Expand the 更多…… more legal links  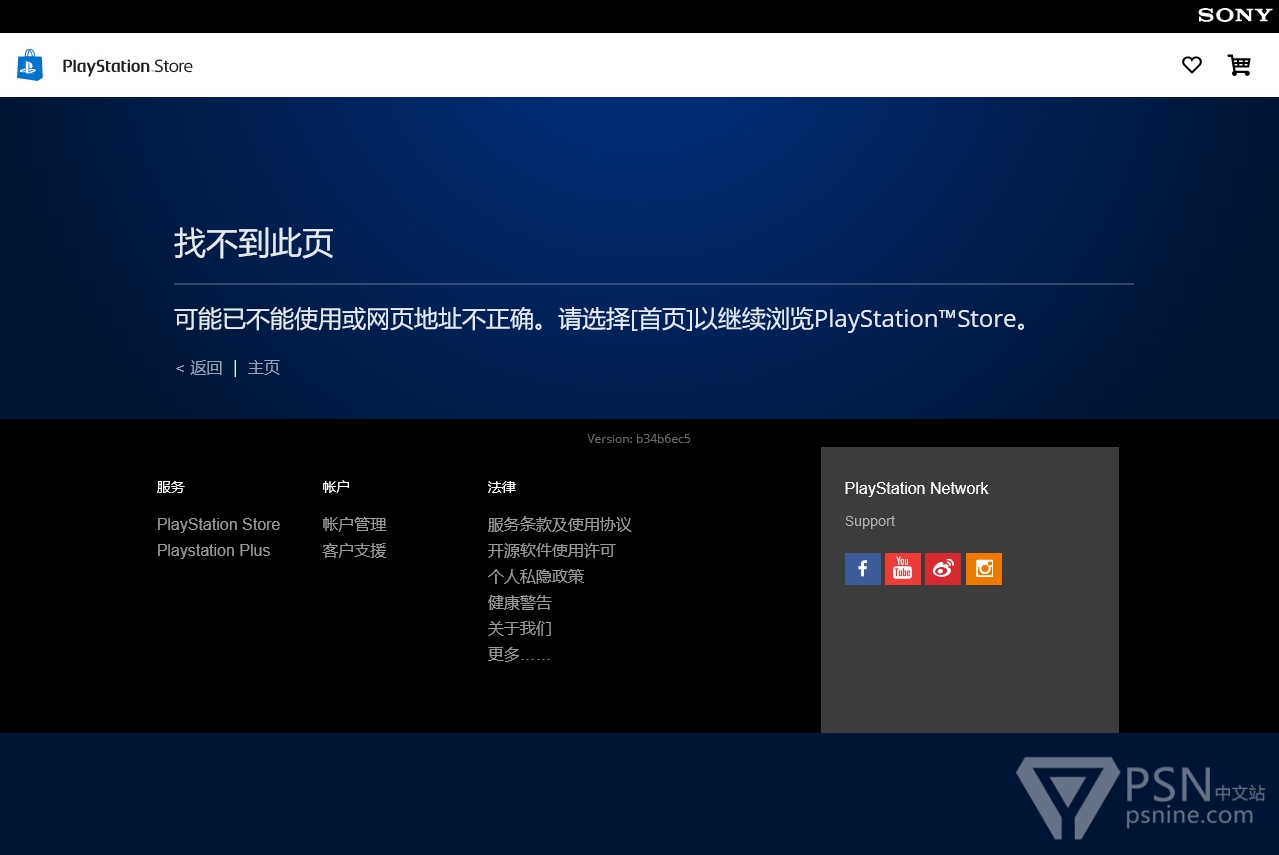518,655
